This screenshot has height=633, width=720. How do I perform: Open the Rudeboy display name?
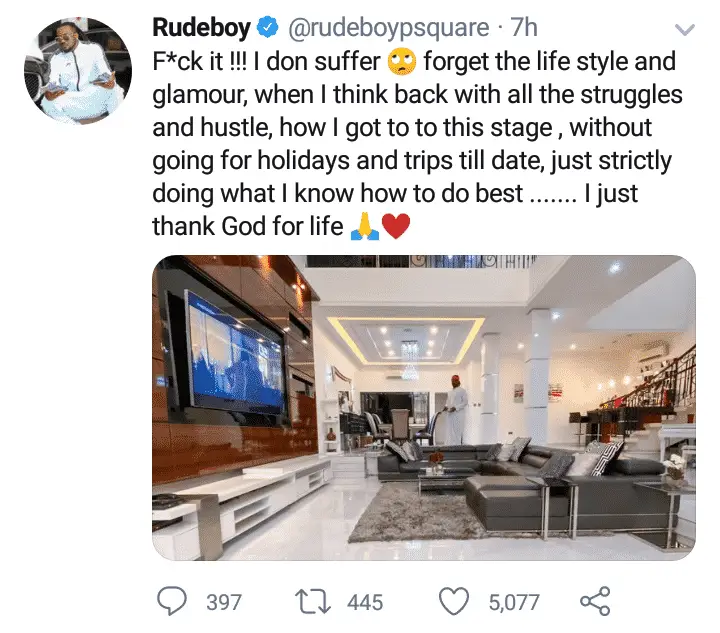[202, 27]
